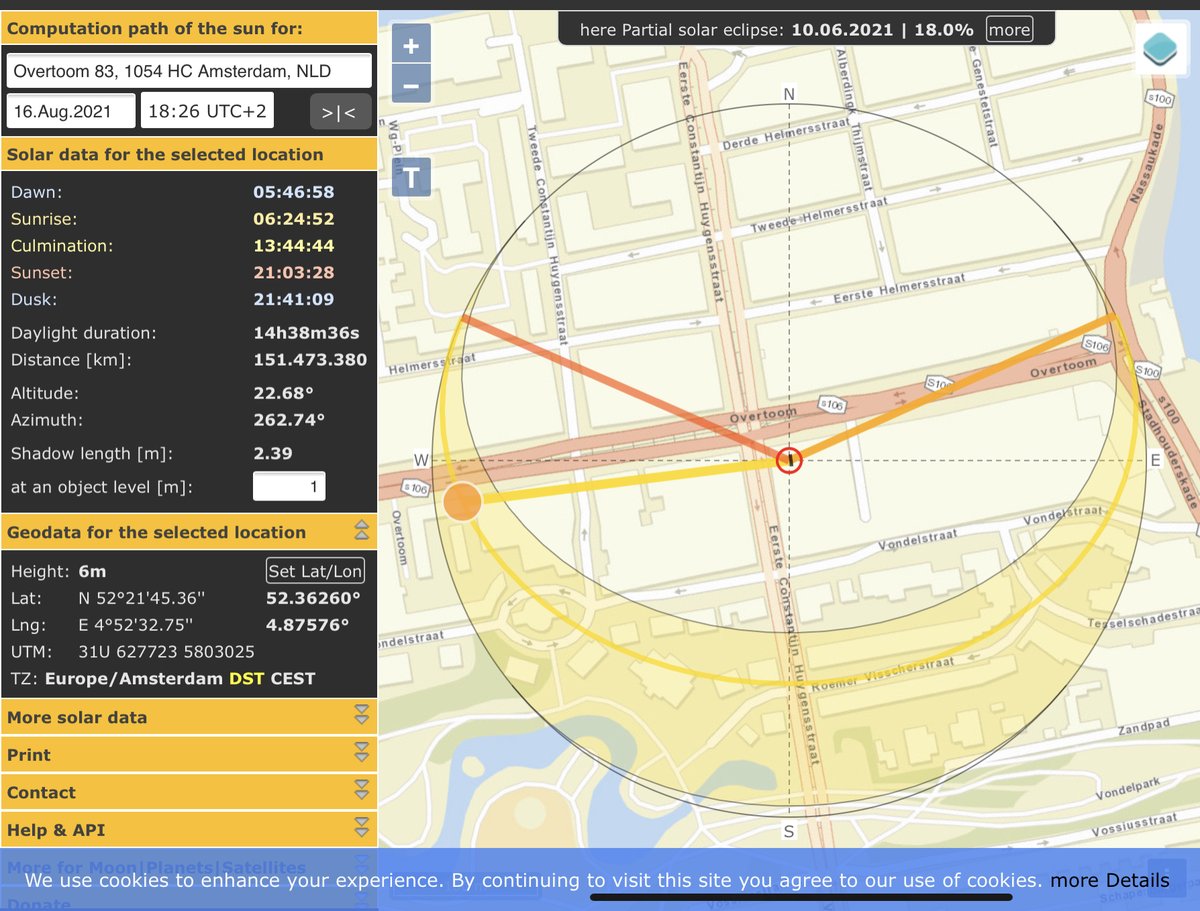Click the Distance value 151.473.380
This screenshot has width=1200, height=911.
[x=310, y=360]
